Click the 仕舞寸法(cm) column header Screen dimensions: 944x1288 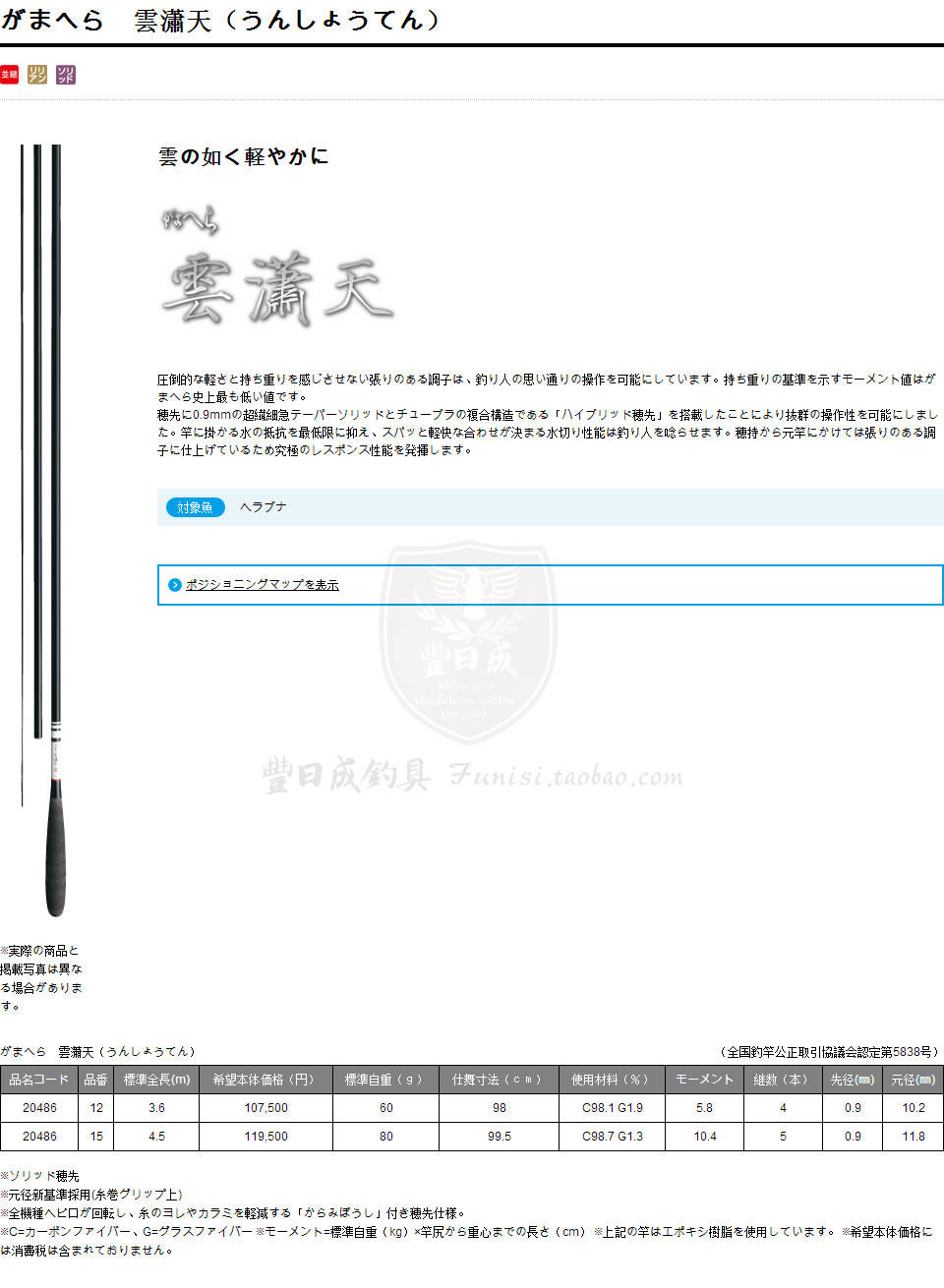click(499, 1080)
